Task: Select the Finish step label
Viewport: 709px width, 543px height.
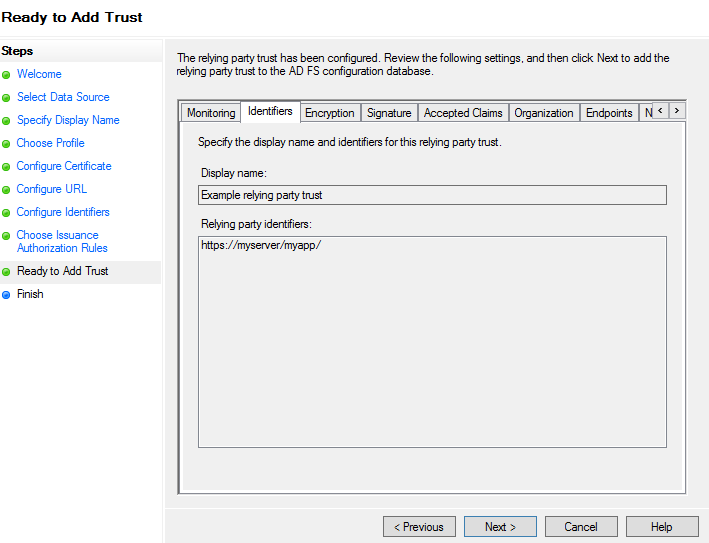Action: click(30, 294)
